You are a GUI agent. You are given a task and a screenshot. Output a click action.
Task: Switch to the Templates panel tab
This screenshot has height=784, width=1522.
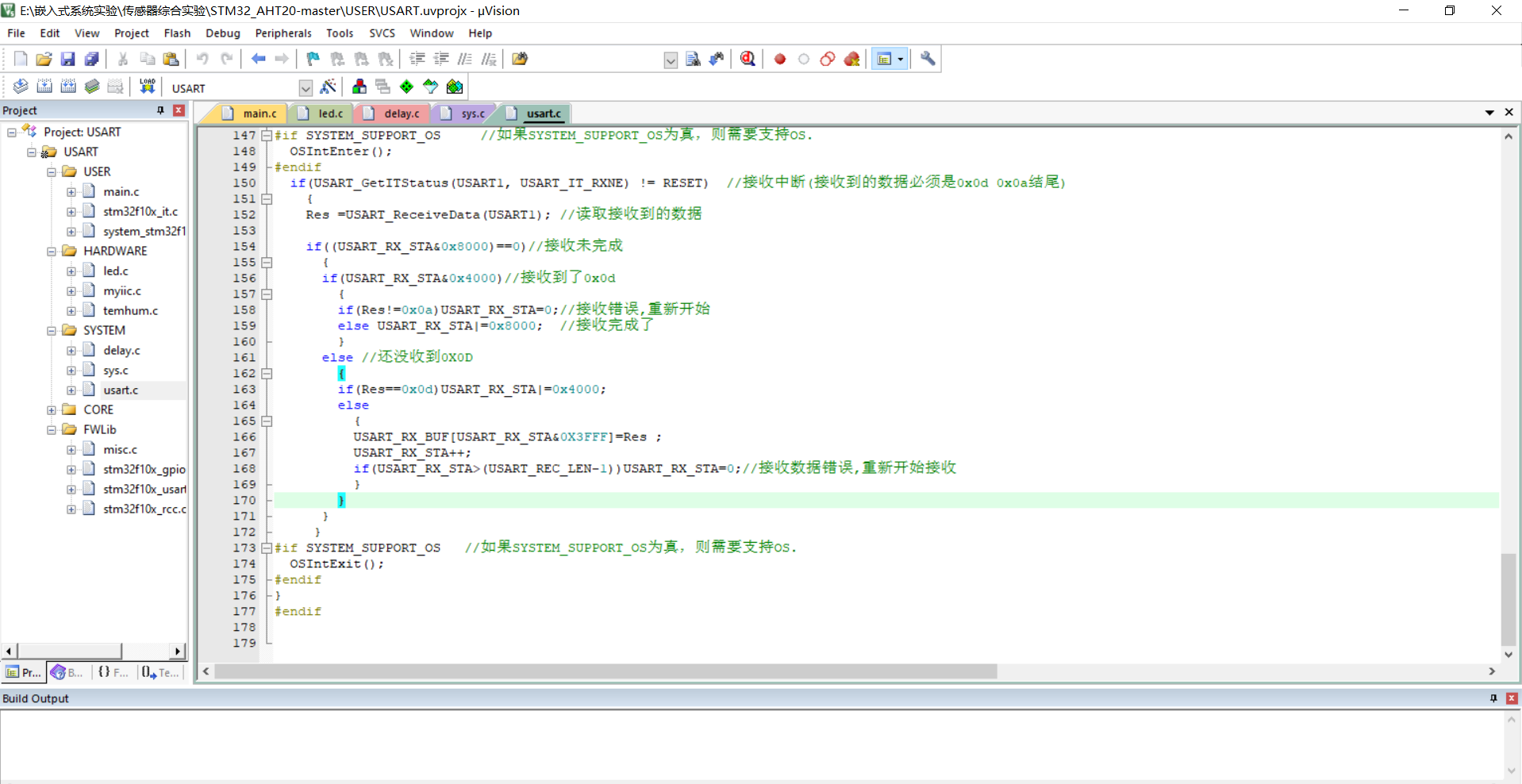click(x=160, y=672)
